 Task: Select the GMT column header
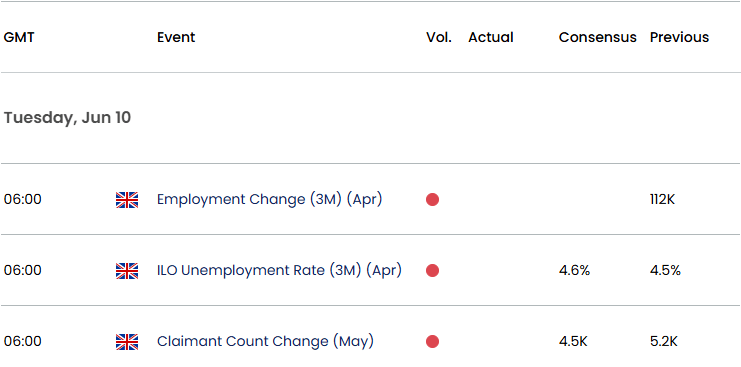click(x=19, y=37)
